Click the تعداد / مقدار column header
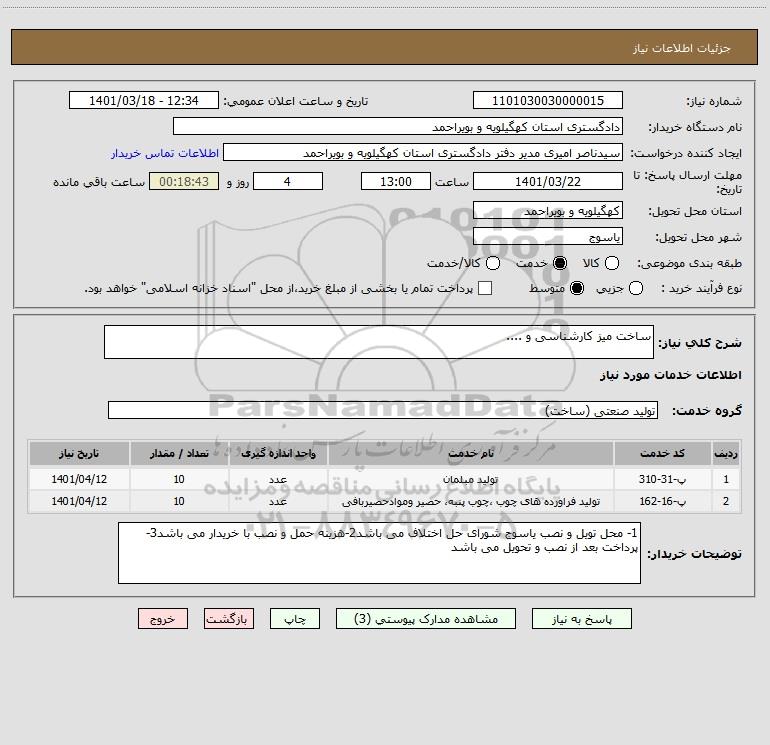The height and width of the screenshot is (745, 770). (179, 453)
